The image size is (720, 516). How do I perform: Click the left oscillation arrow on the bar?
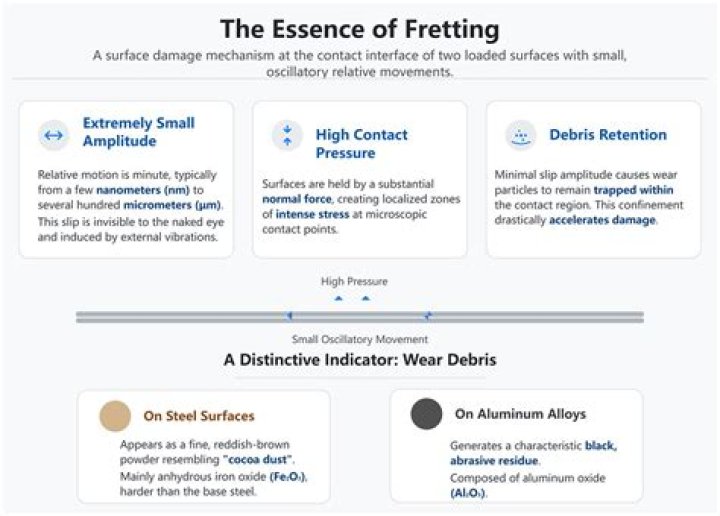click(289, 316)
